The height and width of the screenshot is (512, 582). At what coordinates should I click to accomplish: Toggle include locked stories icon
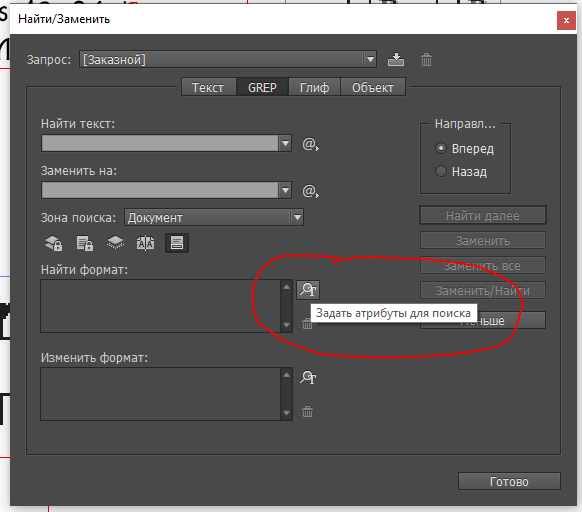tap(85, 243)
